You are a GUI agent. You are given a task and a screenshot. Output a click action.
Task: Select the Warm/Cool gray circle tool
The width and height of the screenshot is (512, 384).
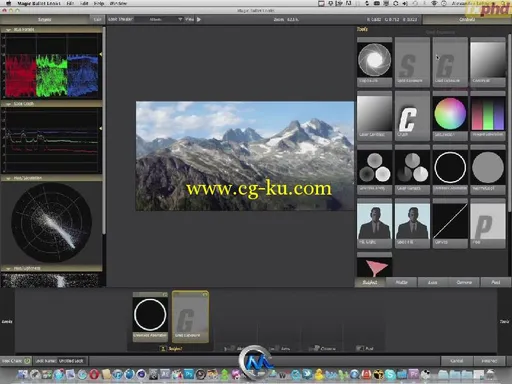(x=487, y=170)
